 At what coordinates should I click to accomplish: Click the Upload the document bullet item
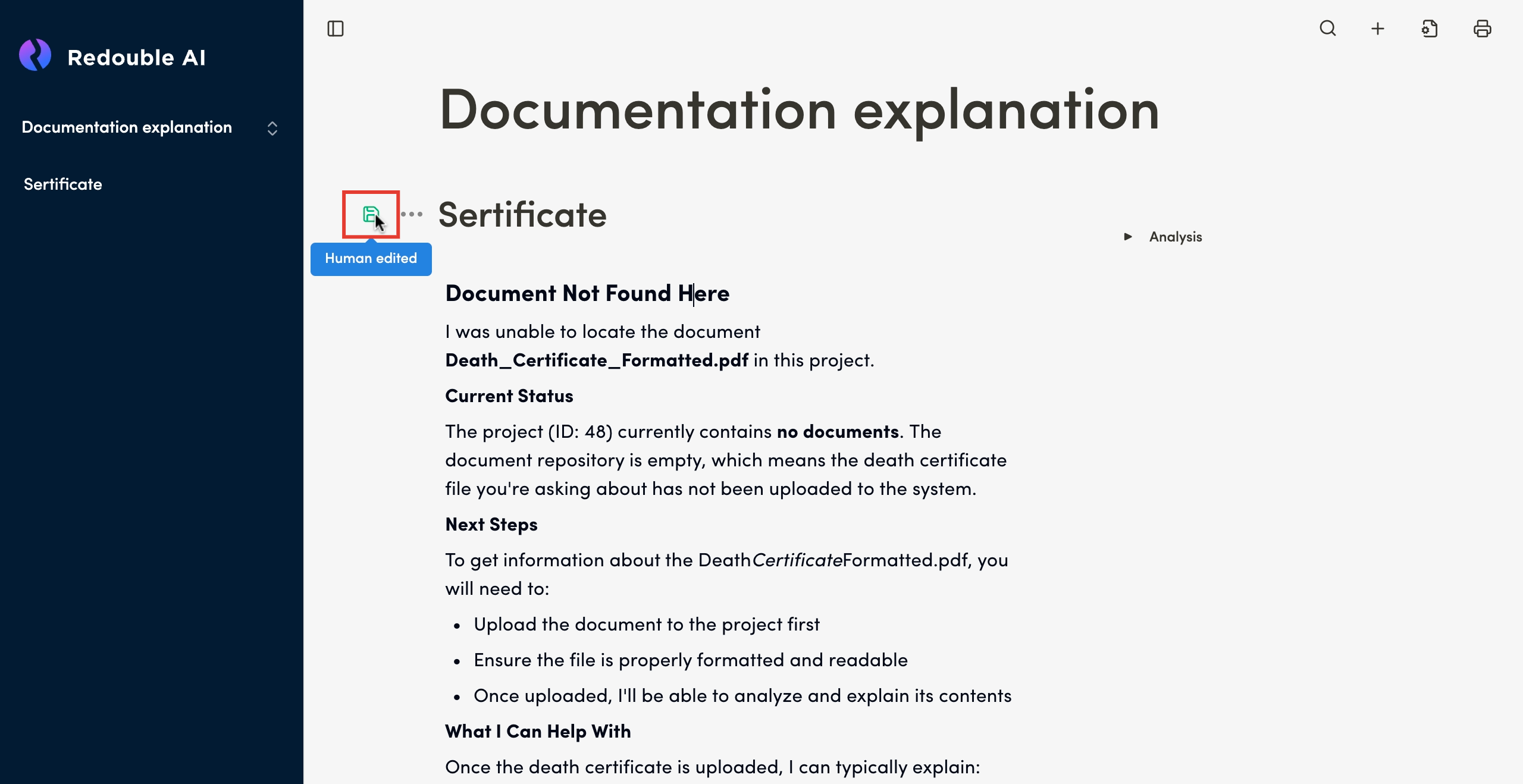[x=646, y=625]
